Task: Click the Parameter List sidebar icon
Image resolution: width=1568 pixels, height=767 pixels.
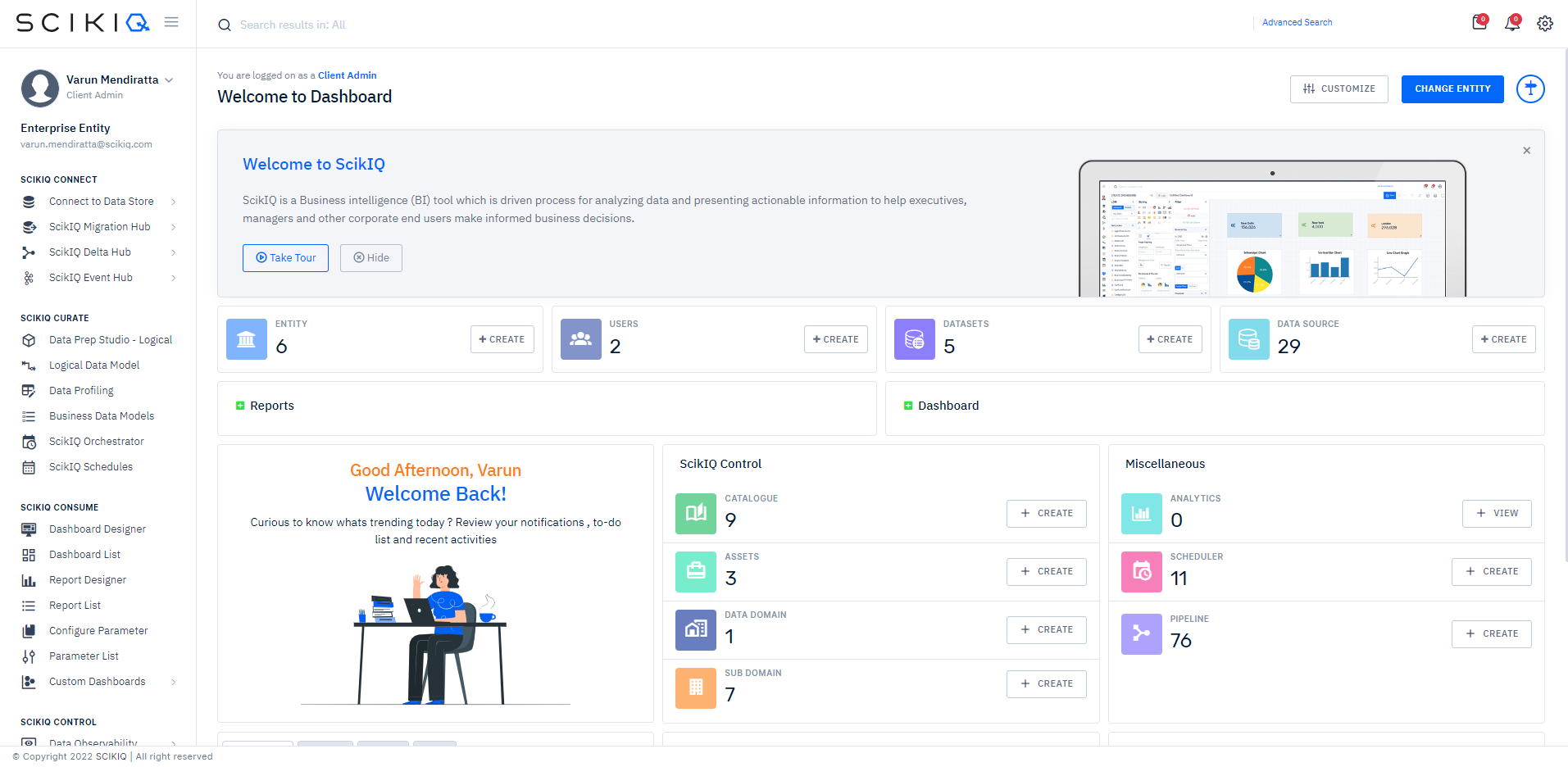Action: coord(29,656)
